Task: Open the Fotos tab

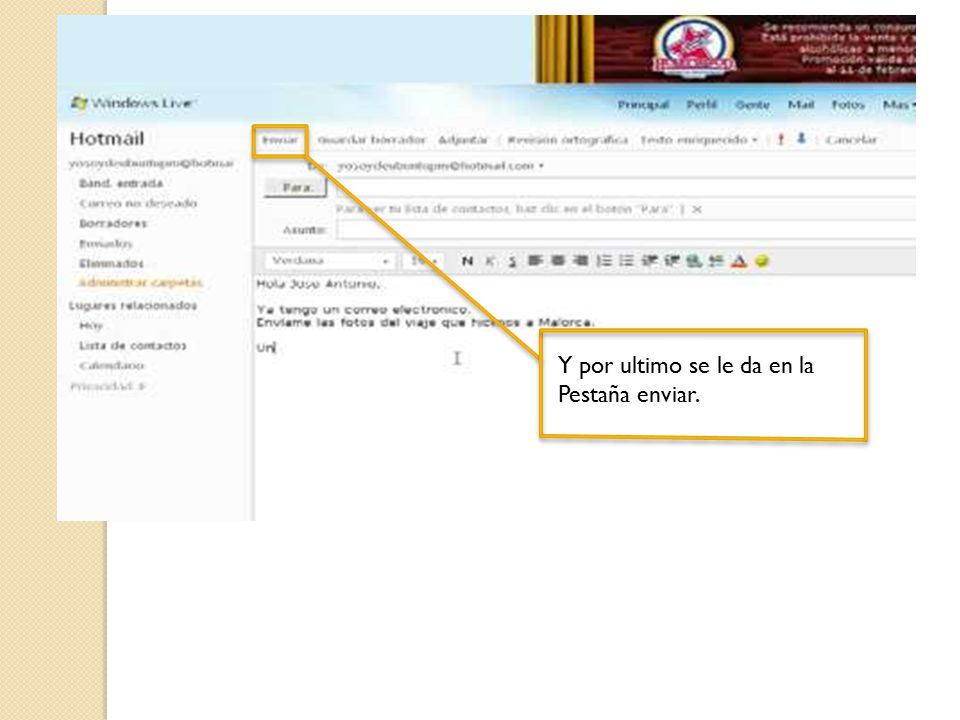Action: click(848, 105)
